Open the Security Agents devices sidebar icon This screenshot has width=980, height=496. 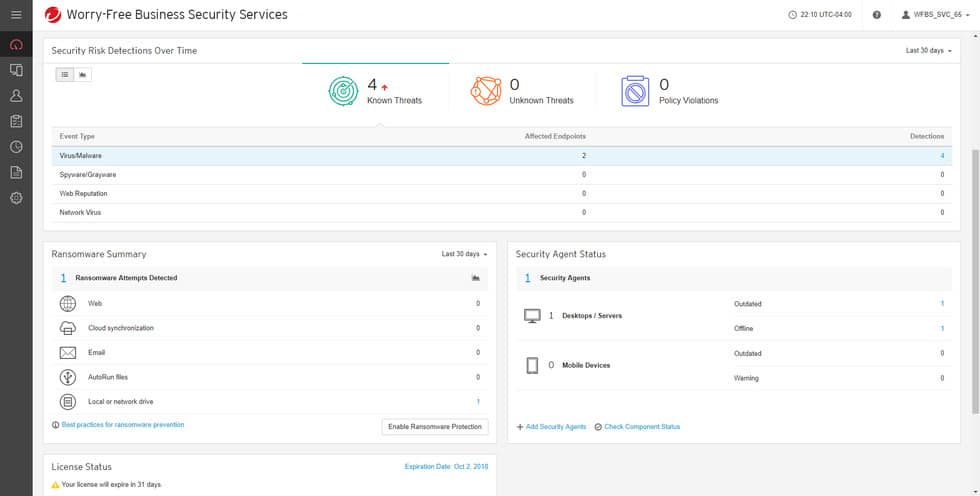[16, 70]
